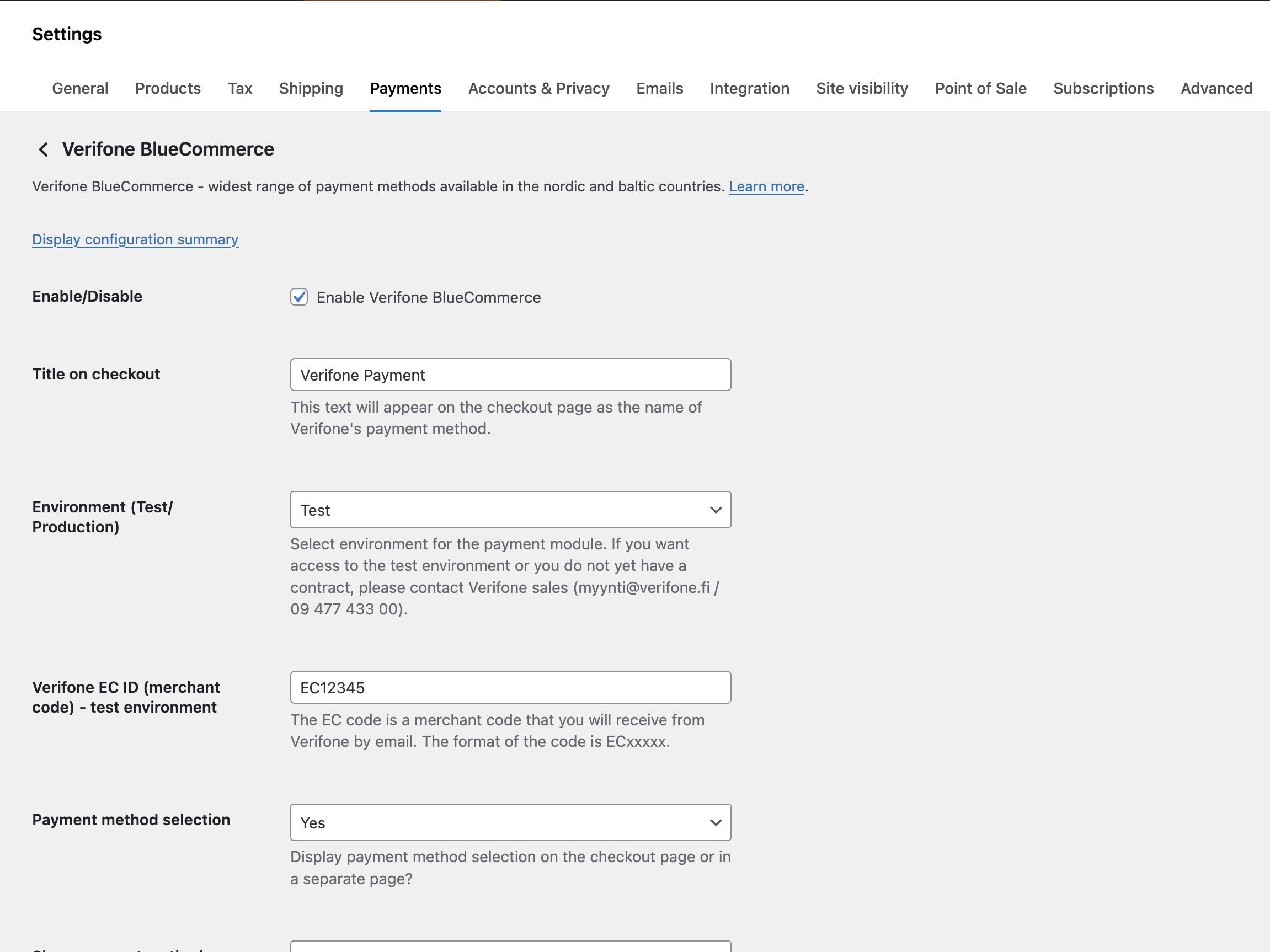Open Payment method selection dropdown
The image size is (1270, 952).
510,822
